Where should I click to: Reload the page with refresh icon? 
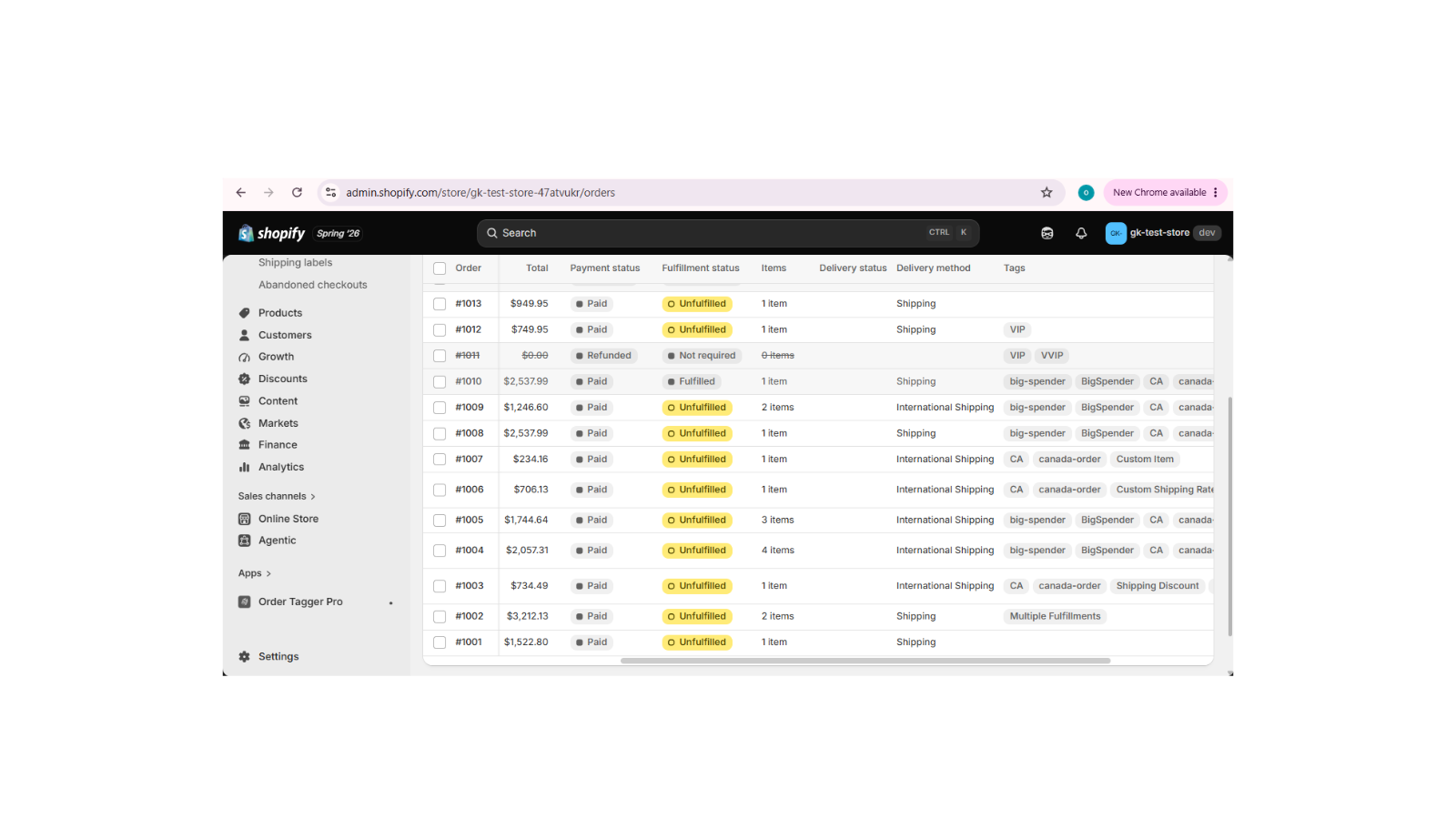coord(297,193)
